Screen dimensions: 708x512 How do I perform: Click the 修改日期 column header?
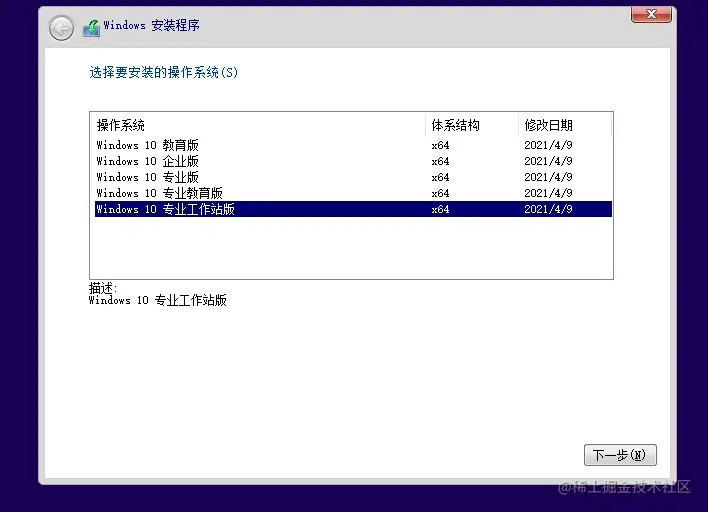tap(565, 125)
